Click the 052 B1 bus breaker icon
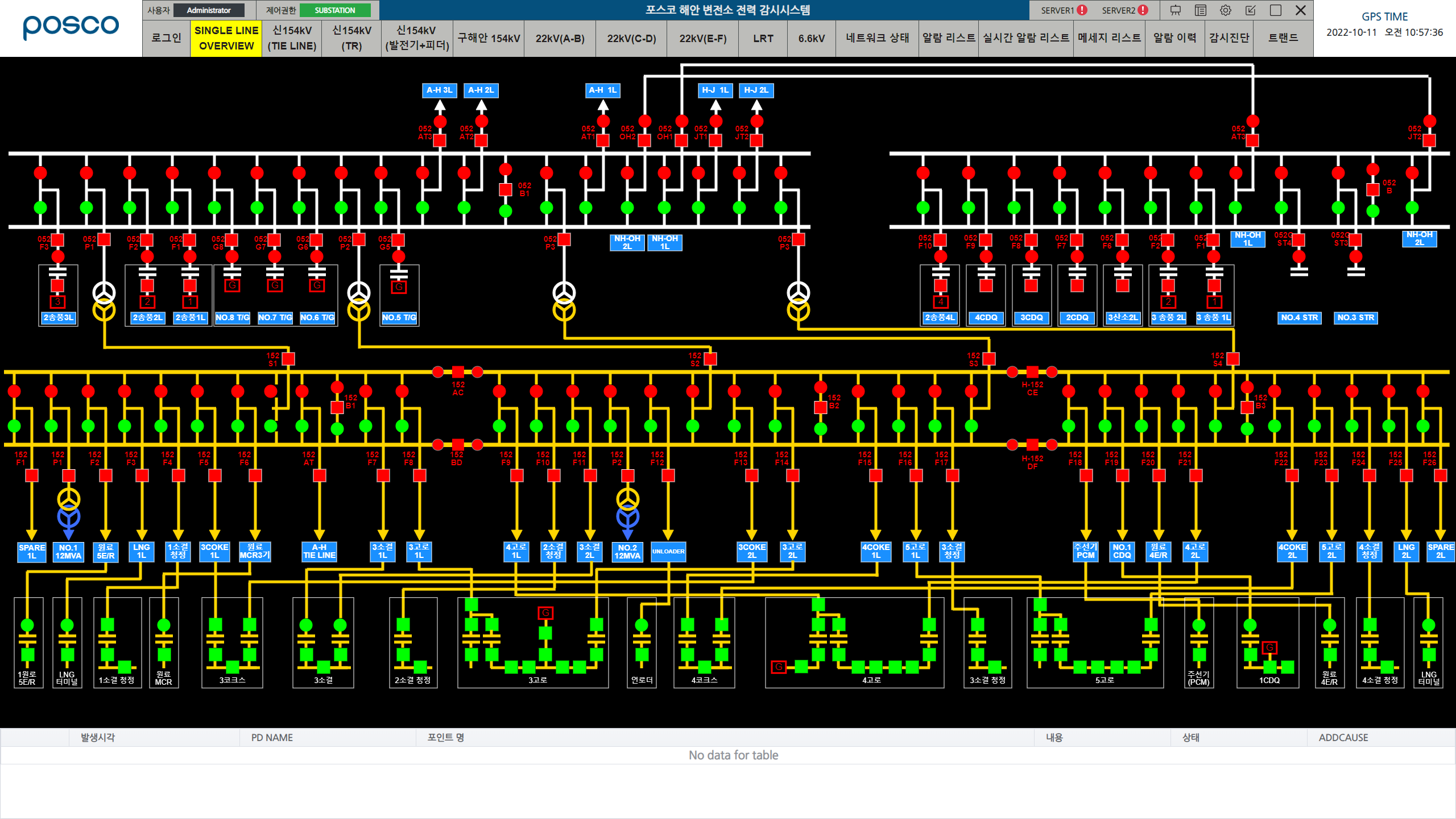This screenshot has width=1456, height=819. [x=505, y=189]
